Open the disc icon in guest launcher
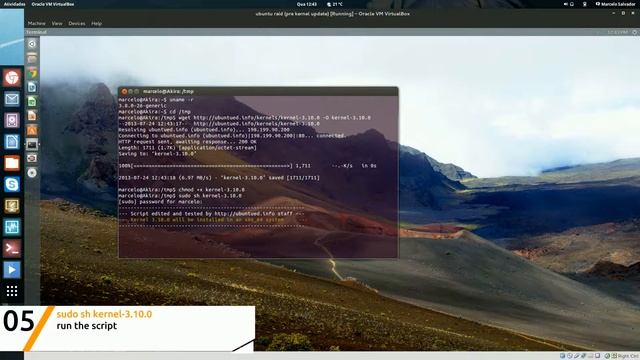The height and width of the screenshot is (360, 640). pyautogui.click(x=32, y=173)
